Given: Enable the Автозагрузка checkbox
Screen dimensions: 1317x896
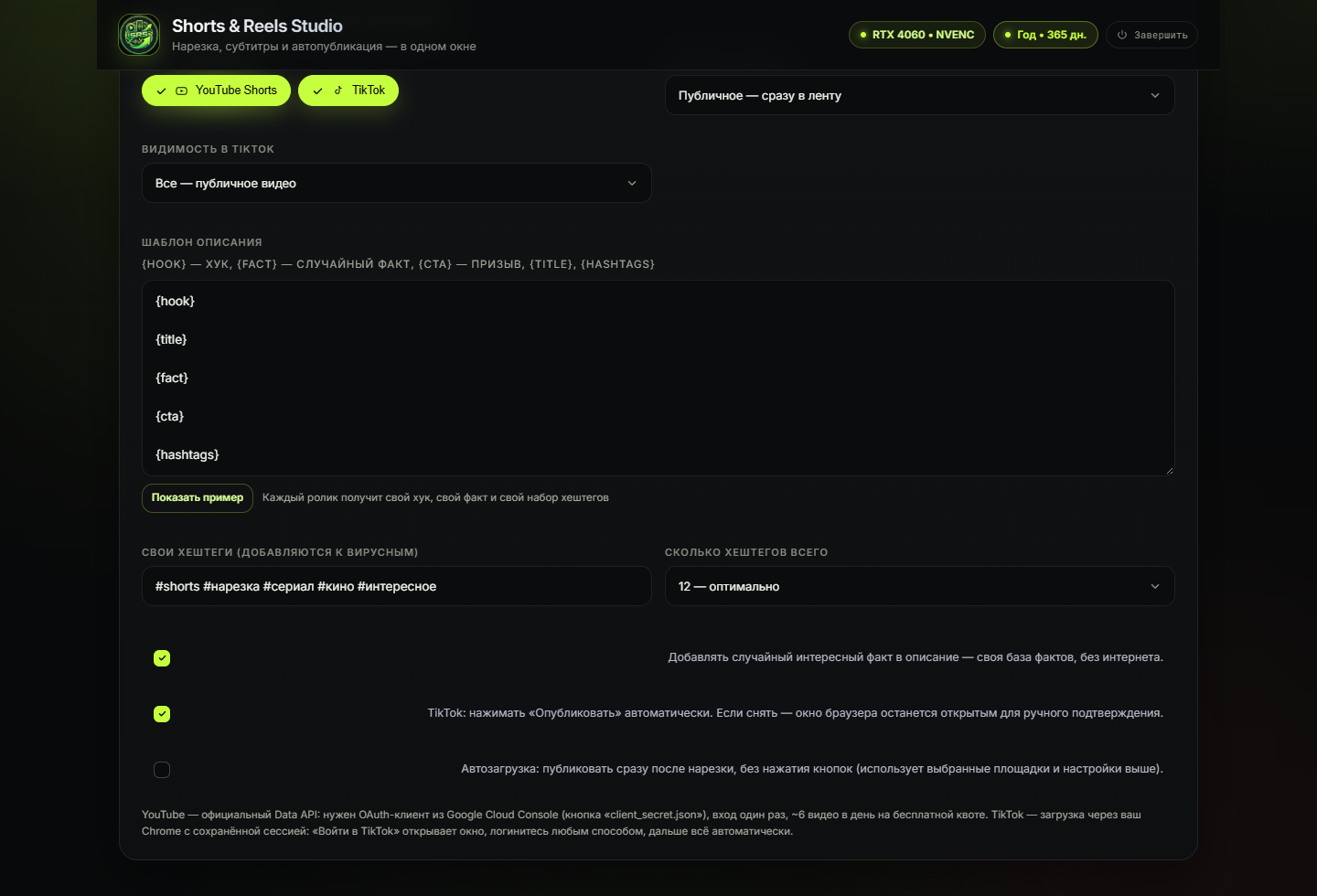Looking at the screenshot, I should tap(162, 770).
